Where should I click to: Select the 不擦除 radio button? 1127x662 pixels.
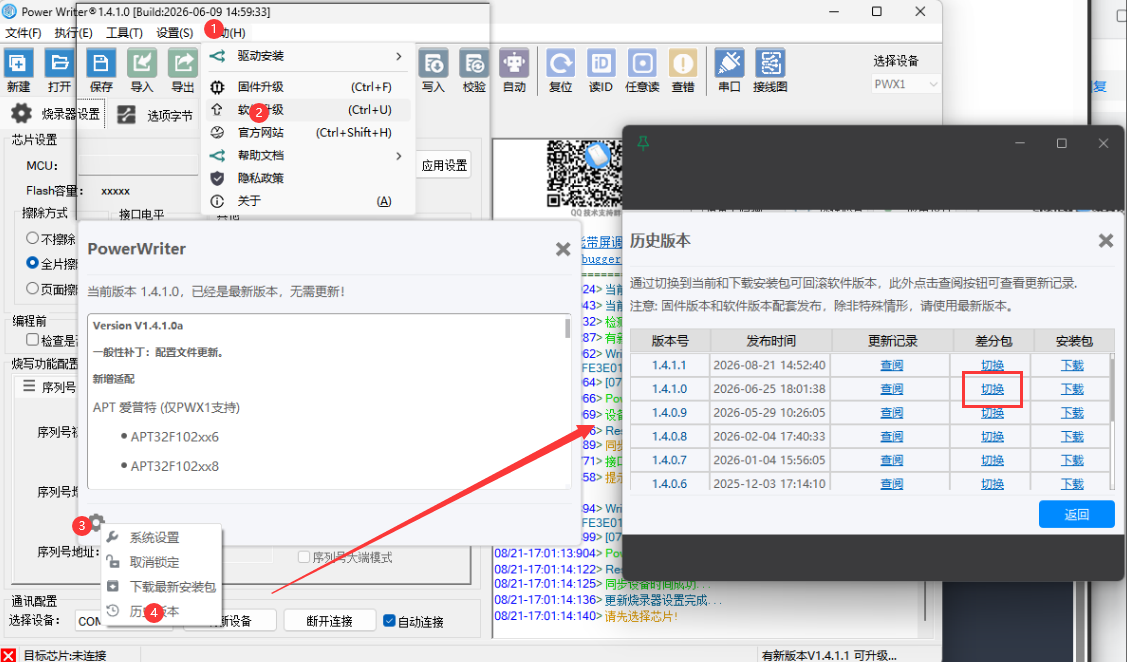(x=32, y=238)
